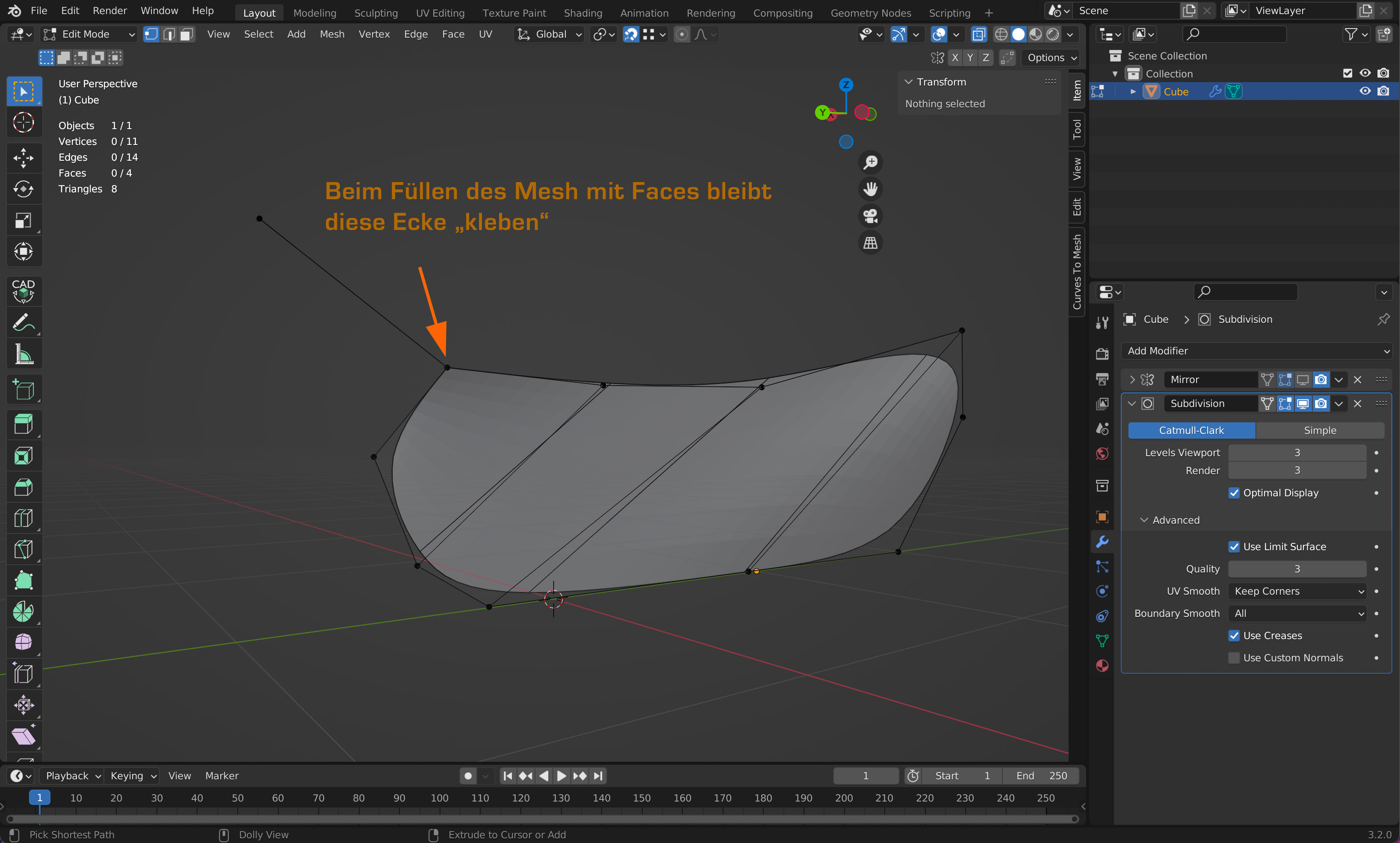Switch subdivision type to Simple

tap(1319, 430)
